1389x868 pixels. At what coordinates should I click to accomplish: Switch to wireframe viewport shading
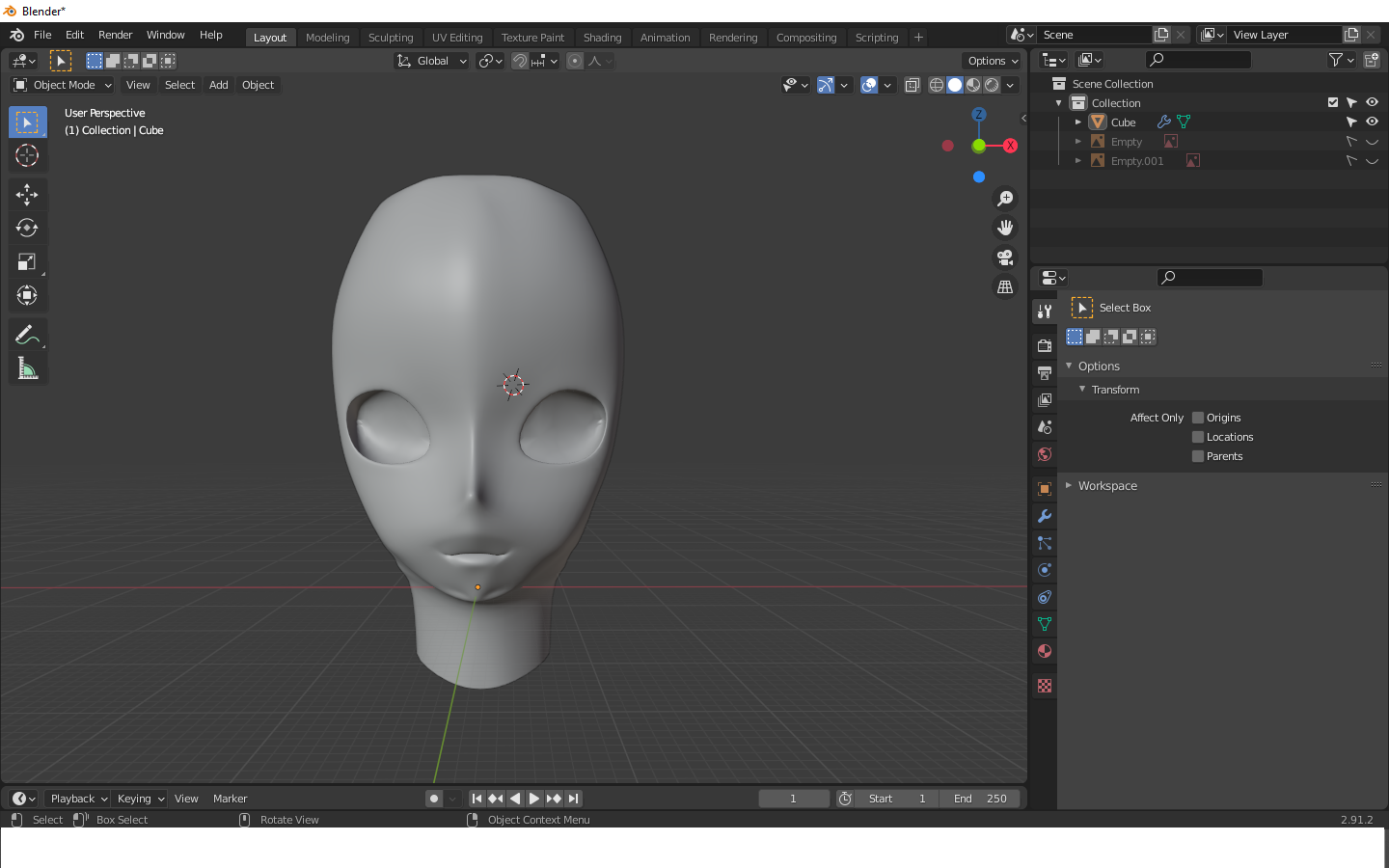[x=937, y=85]
